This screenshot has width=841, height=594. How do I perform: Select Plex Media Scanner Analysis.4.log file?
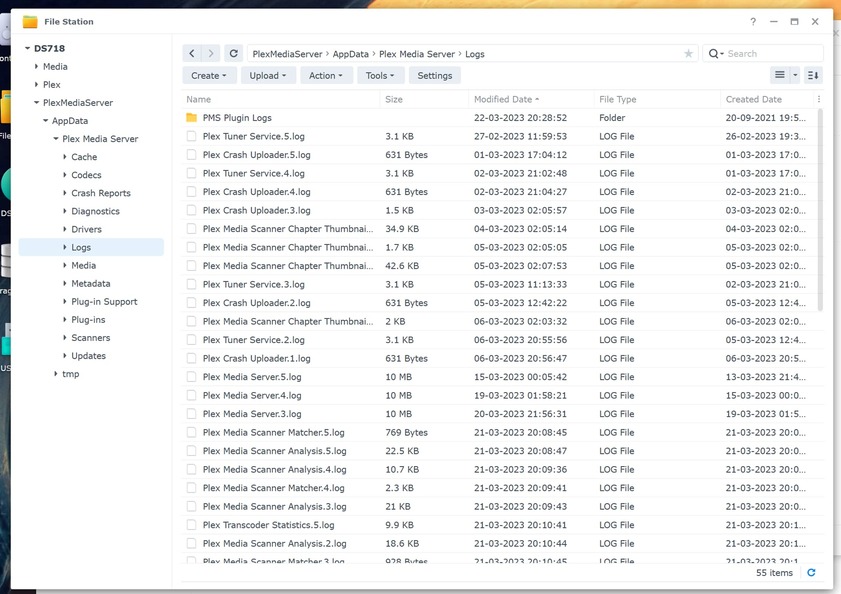pyautogui.click(x=275, y=470)
